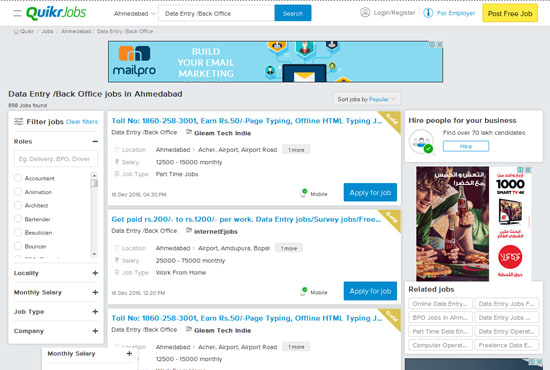This screenshot has width=550, height=370.
Task: Select the Animation role
Action: (x=18, y=192)
